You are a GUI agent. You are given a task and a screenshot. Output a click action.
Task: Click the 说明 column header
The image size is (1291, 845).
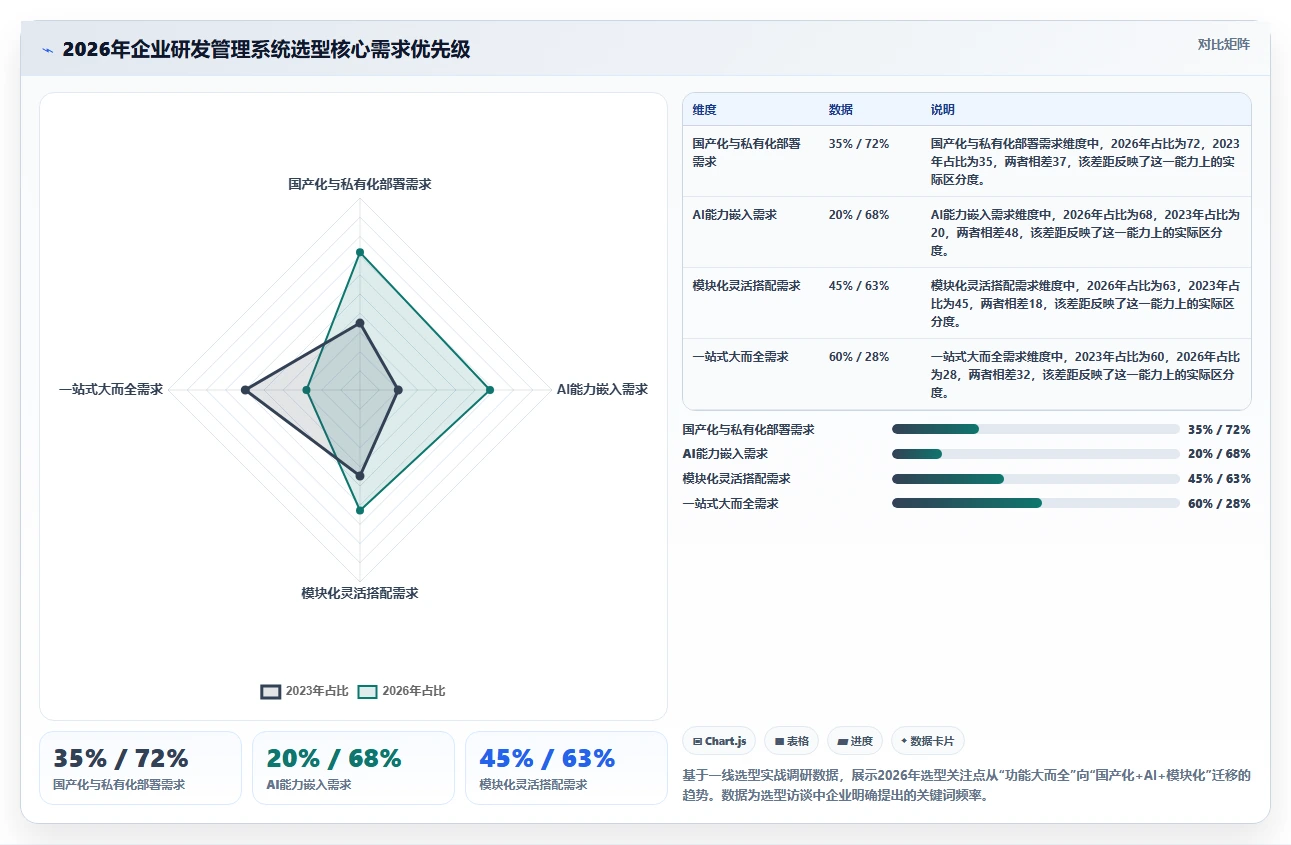943,110
